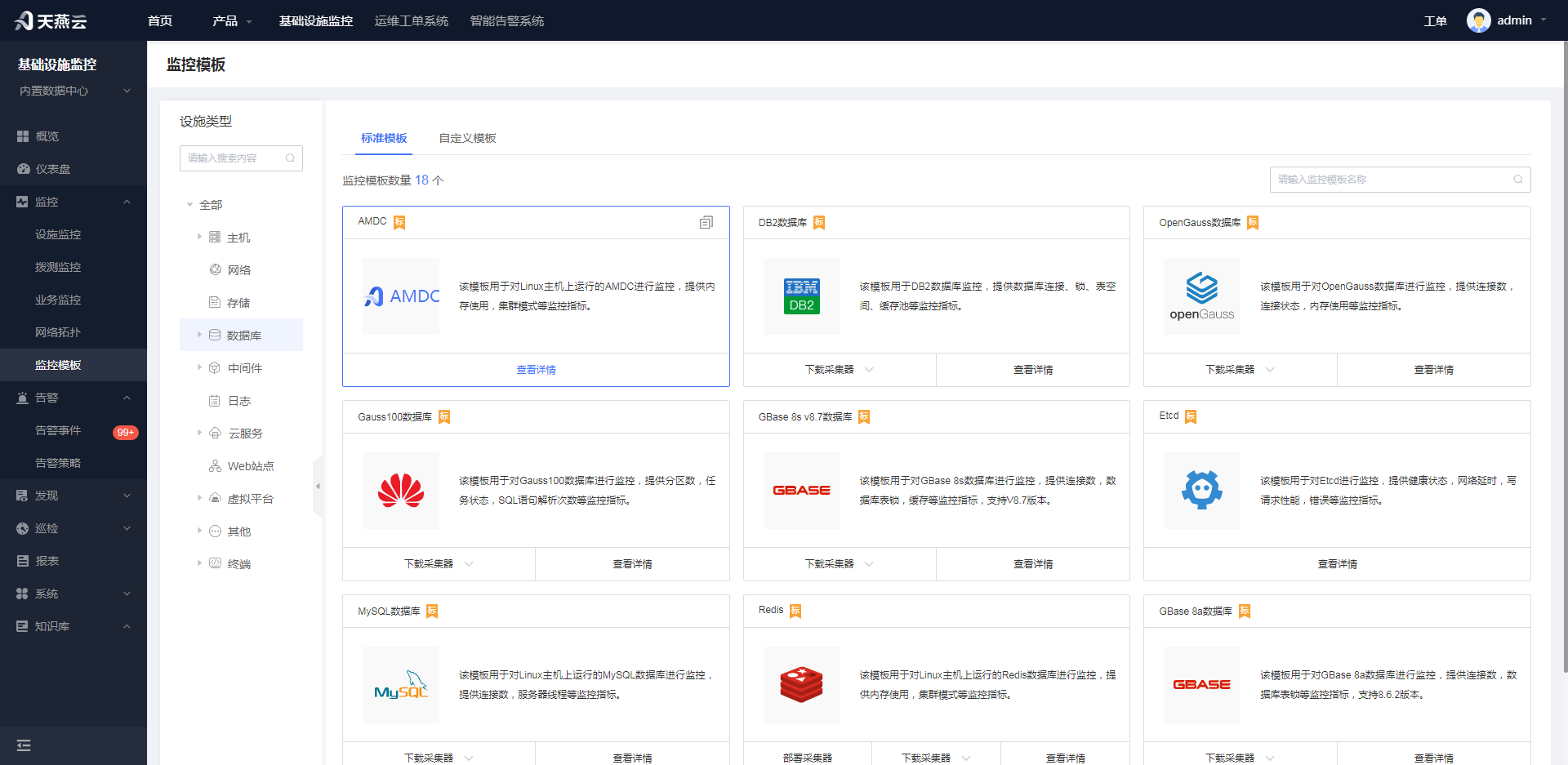Click the 天燕云 logo

pyautogui.click(x=51, y=20)
